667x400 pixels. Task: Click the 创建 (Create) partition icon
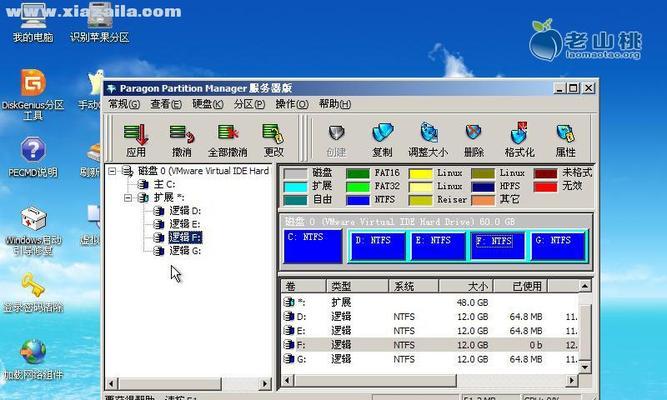pos(336,140)
